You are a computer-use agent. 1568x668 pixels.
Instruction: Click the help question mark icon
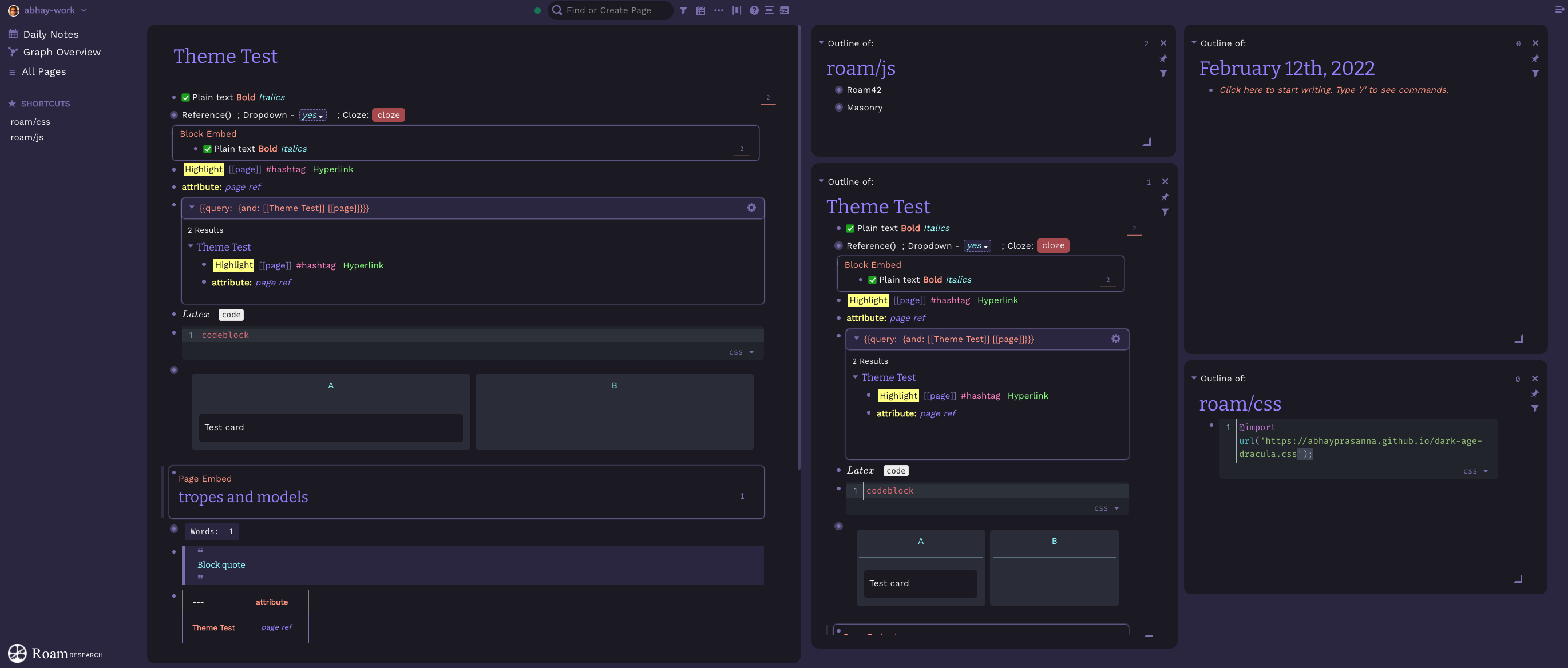(x=754, y=10)
